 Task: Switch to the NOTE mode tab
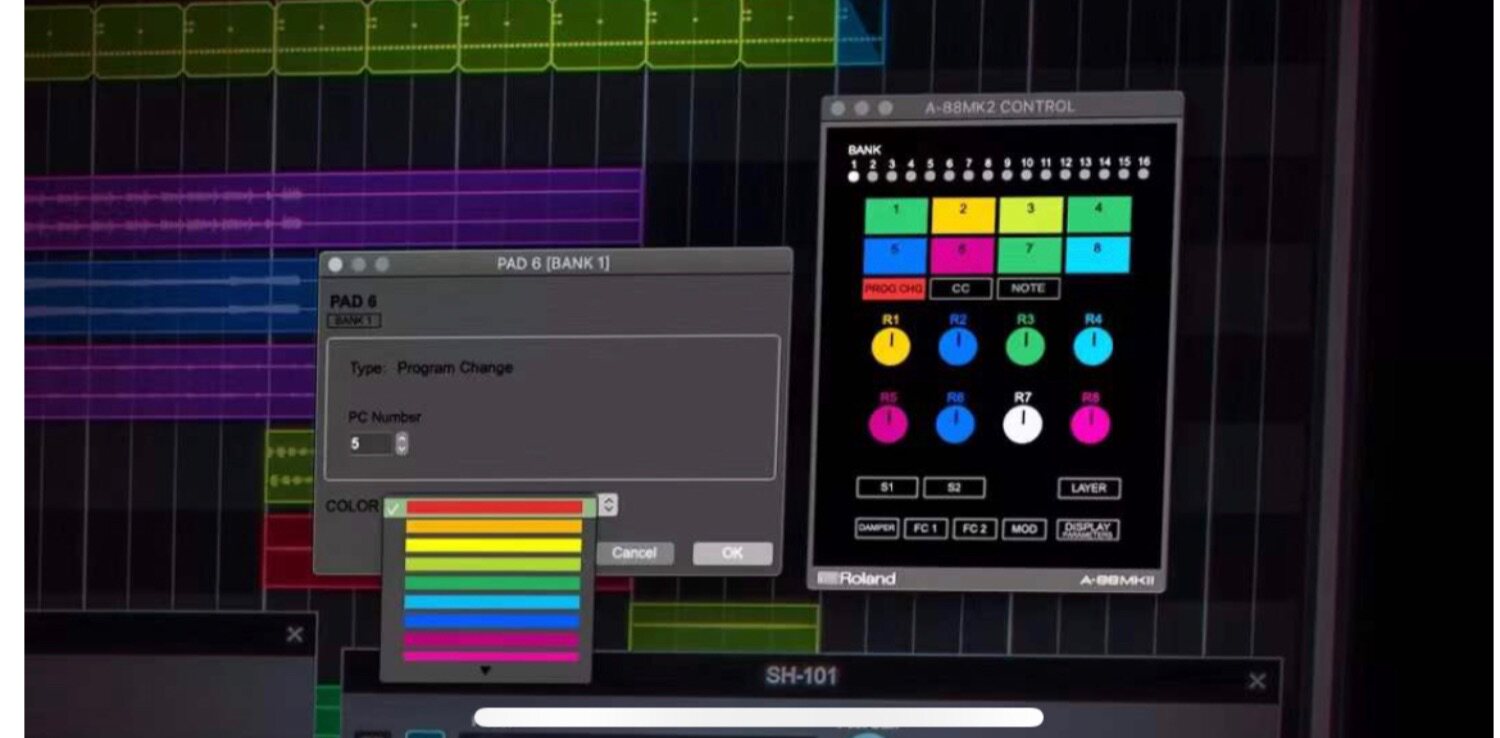(x=1027, y=288)
